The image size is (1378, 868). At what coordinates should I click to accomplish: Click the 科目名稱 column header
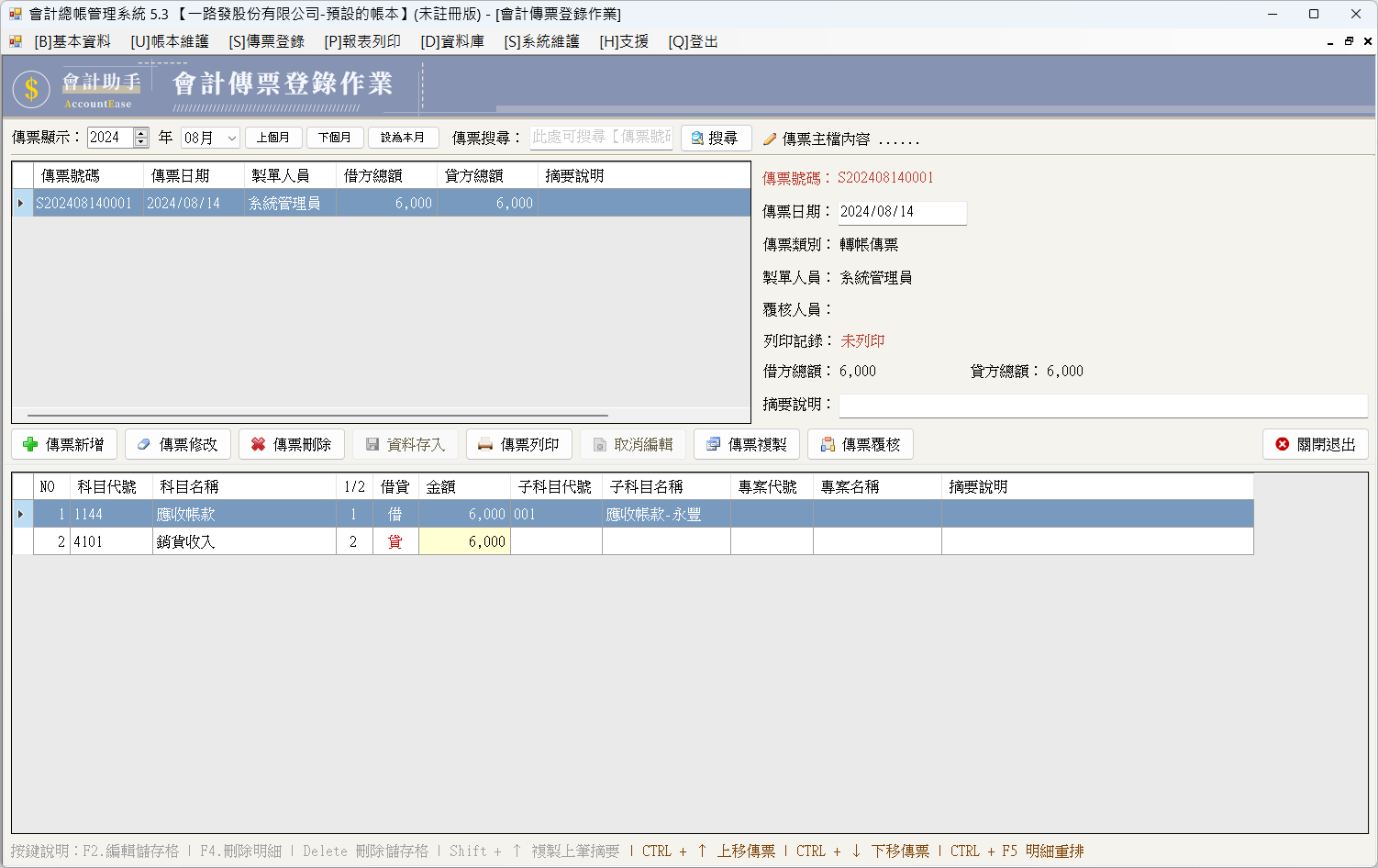pyautogui.click(x=244, y=486)
